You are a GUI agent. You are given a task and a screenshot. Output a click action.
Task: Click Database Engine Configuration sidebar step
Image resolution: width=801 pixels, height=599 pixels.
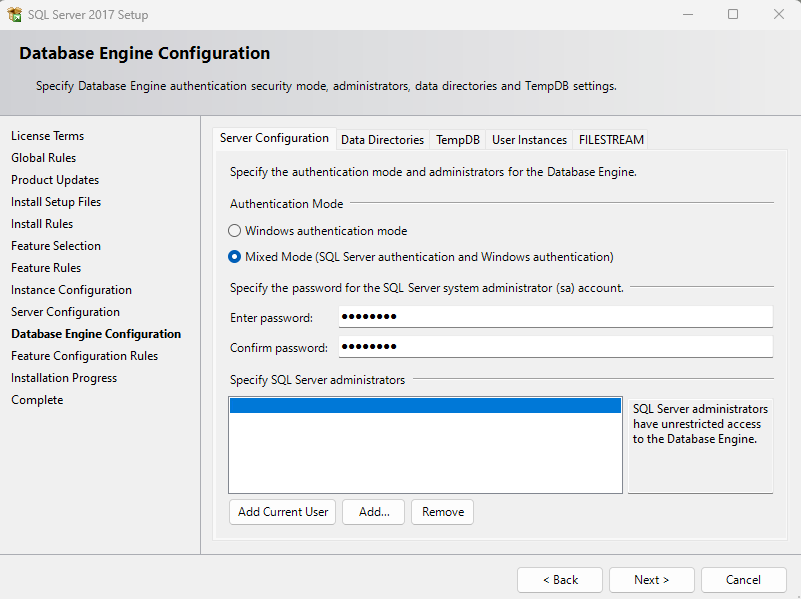[96, 333]
